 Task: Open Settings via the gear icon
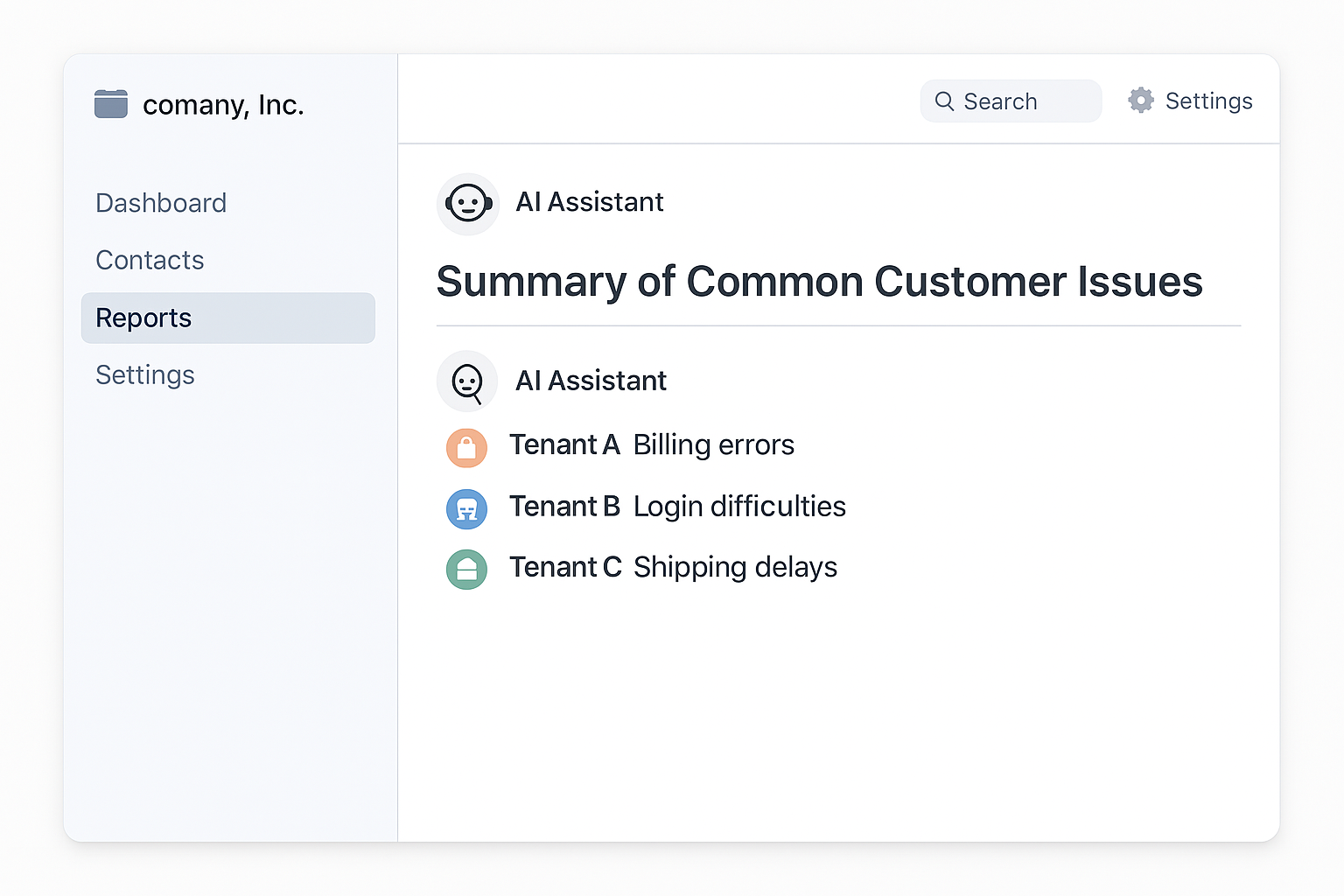click(x=1140, y=100)
